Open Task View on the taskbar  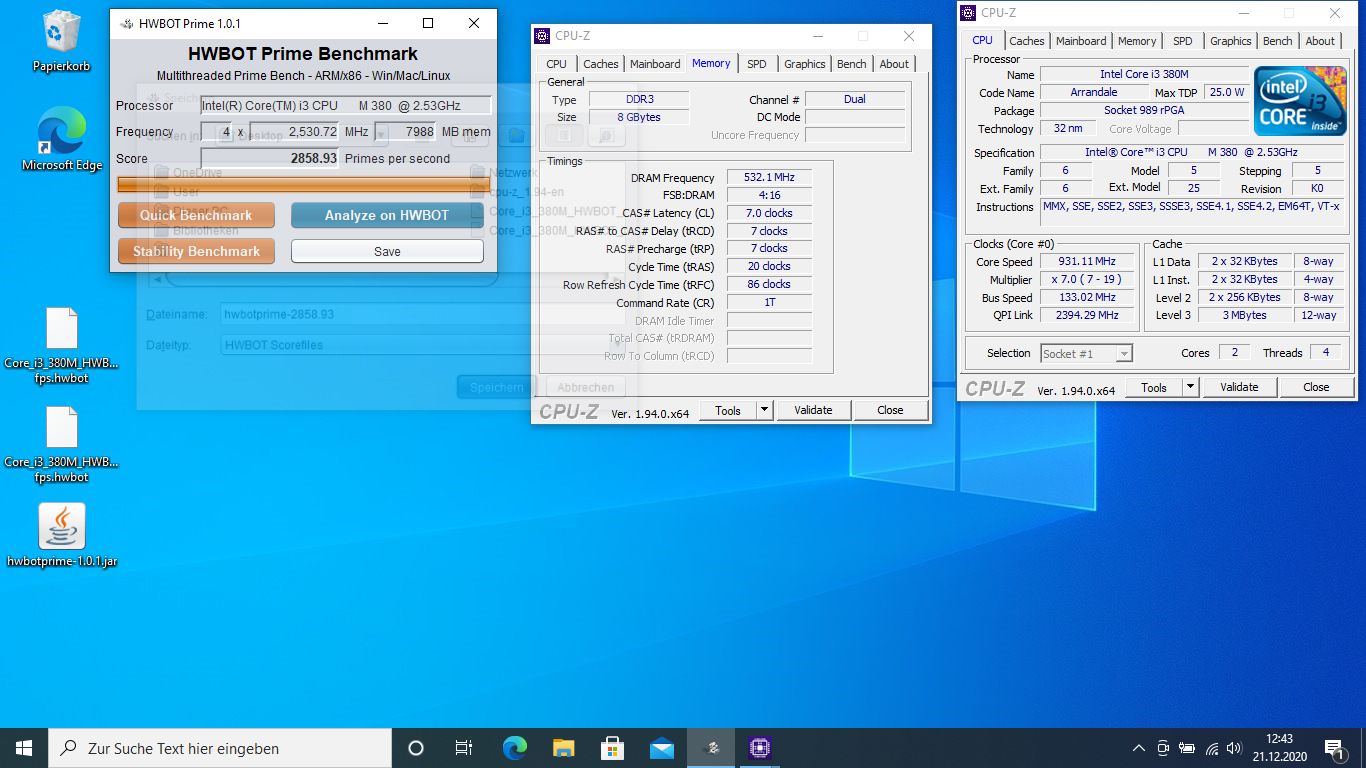(x=464, y=748)
